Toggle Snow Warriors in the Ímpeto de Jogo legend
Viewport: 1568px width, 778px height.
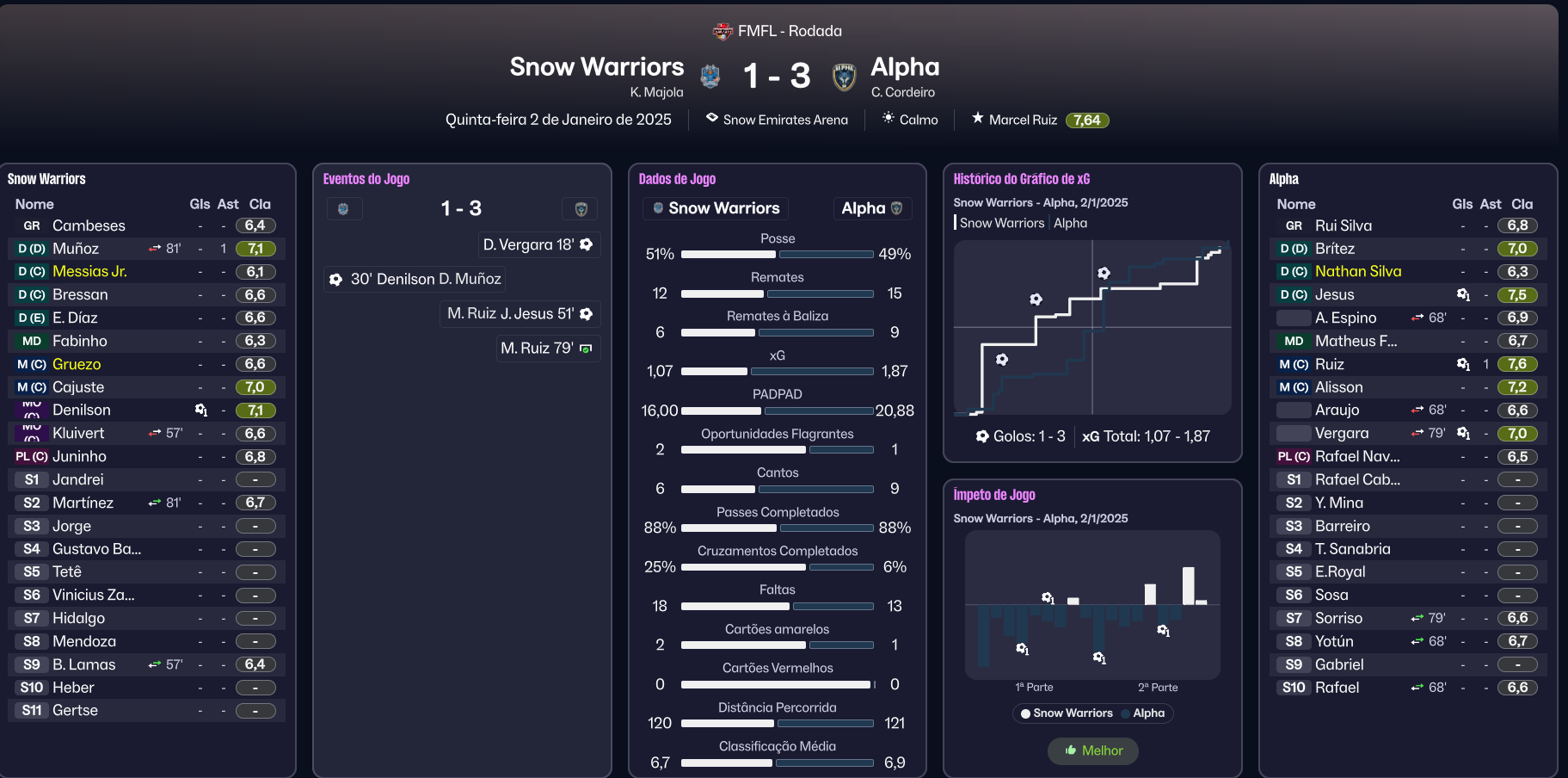pos(1067,713)
